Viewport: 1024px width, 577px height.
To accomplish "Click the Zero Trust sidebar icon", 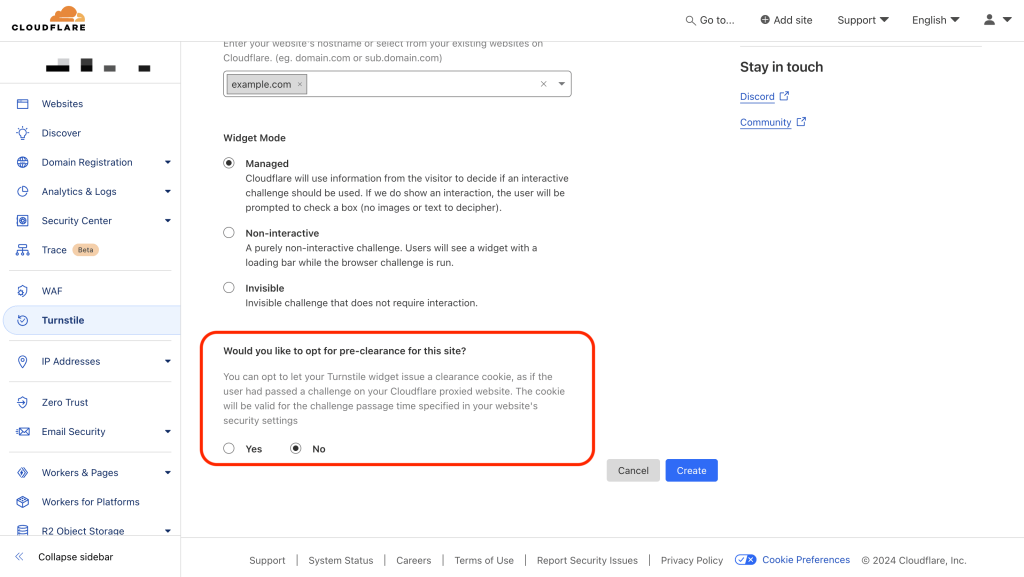I will (x=22, y=402).
